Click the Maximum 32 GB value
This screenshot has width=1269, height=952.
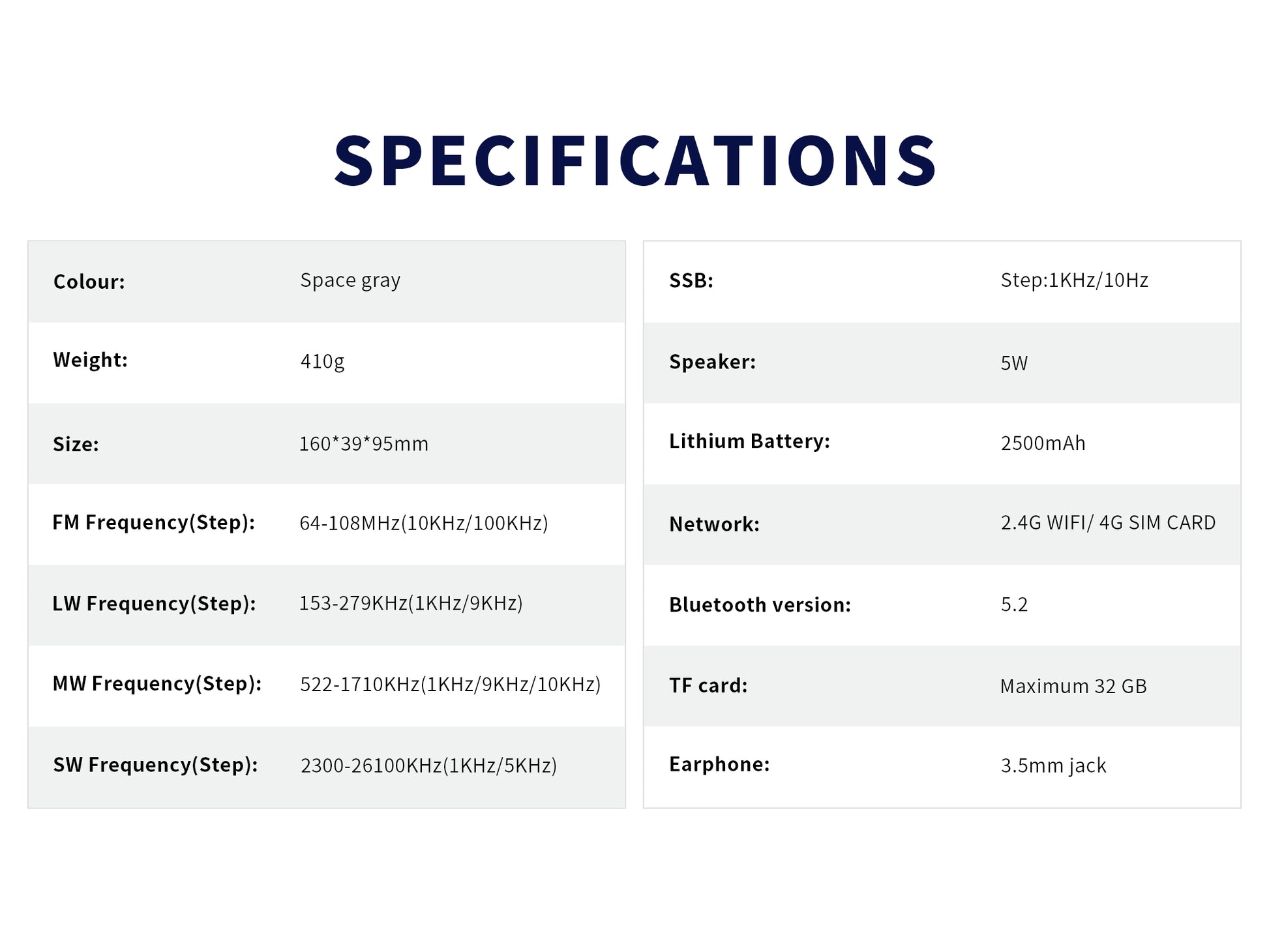pyautogui.click(x=1073, y=686)
